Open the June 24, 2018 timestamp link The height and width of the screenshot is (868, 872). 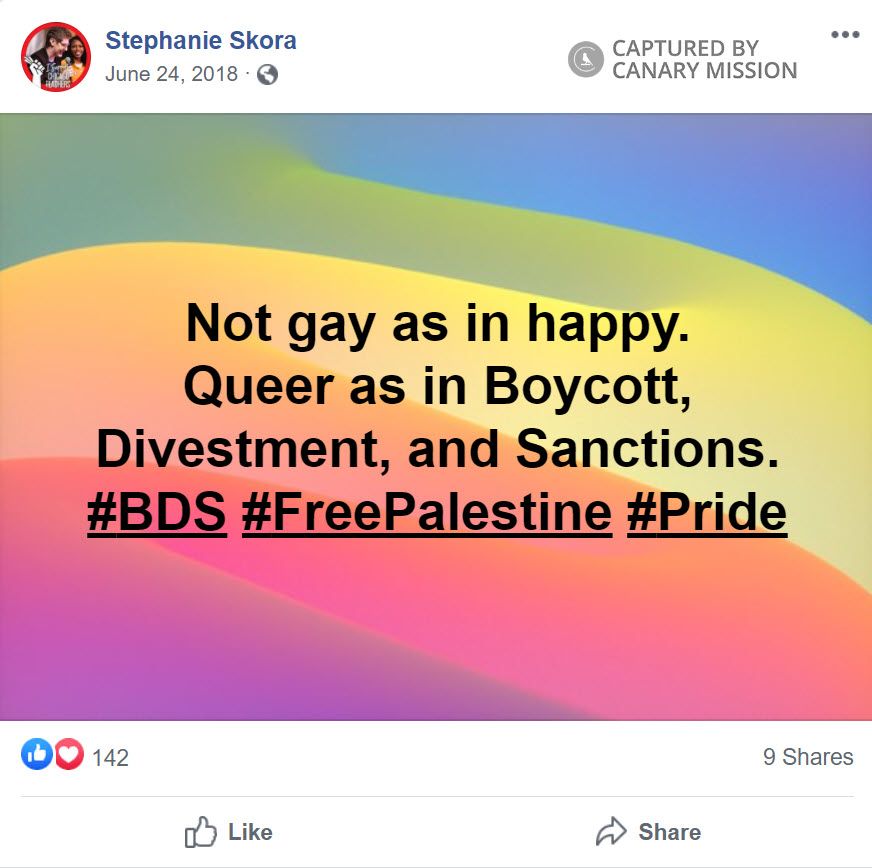coord(171,74)
